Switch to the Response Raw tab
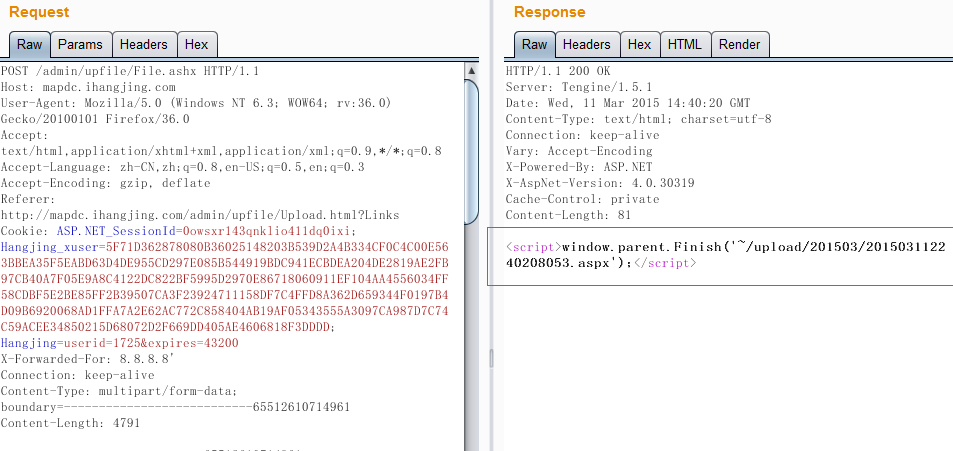The width and height of the screenshot is (953, 451). coord(535,45)
